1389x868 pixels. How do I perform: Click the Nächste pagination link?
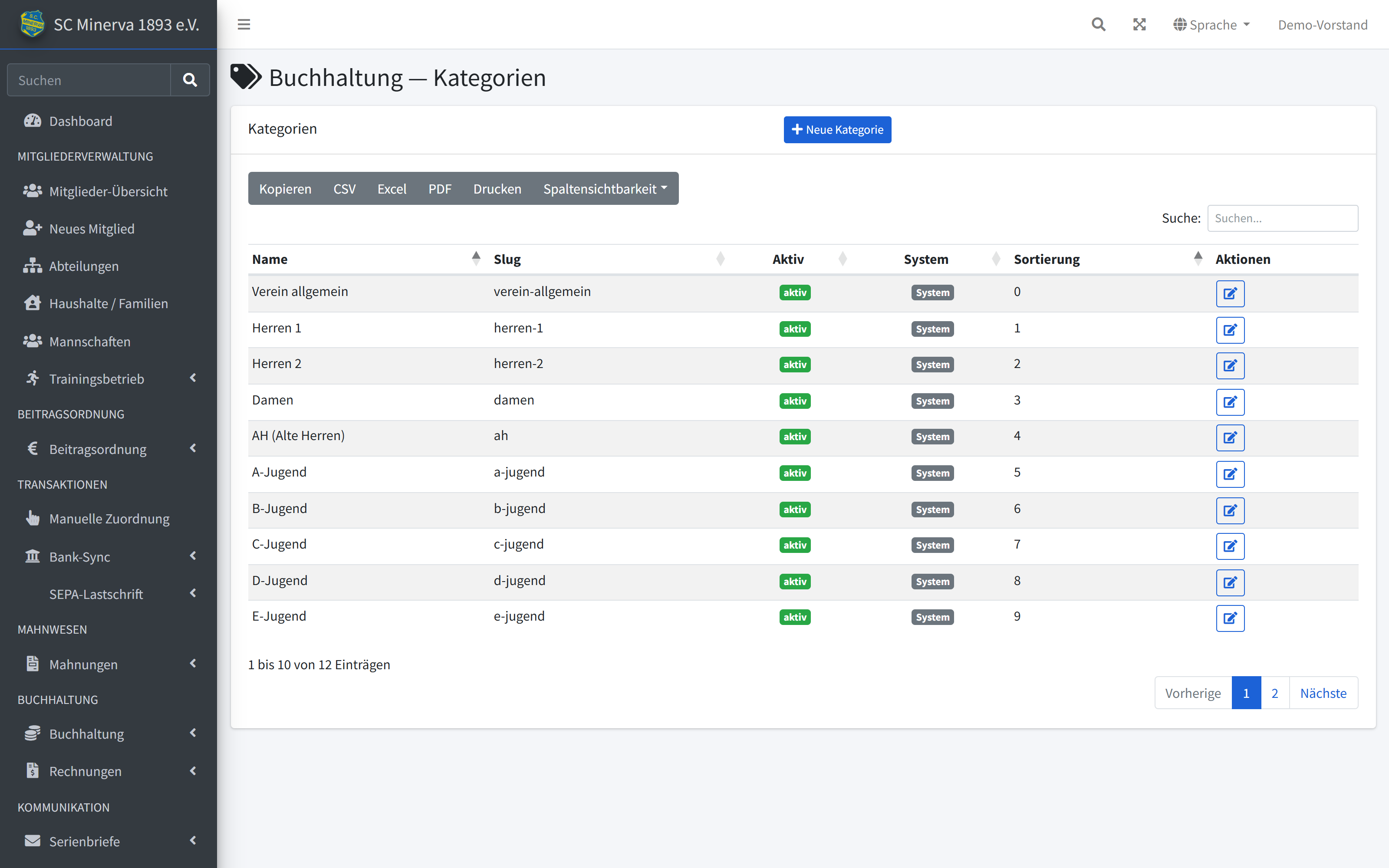coord(1323,693)
